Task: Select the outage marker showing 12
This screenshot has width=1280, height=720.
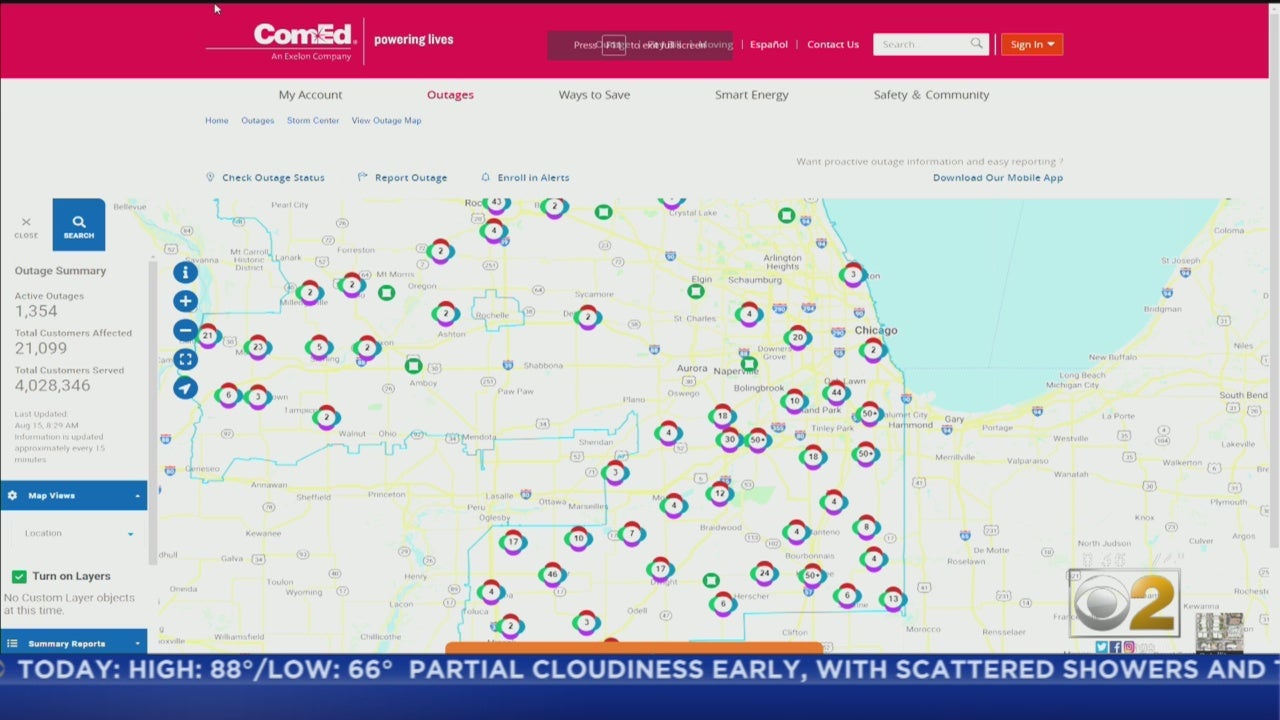Action: (719, 493)
